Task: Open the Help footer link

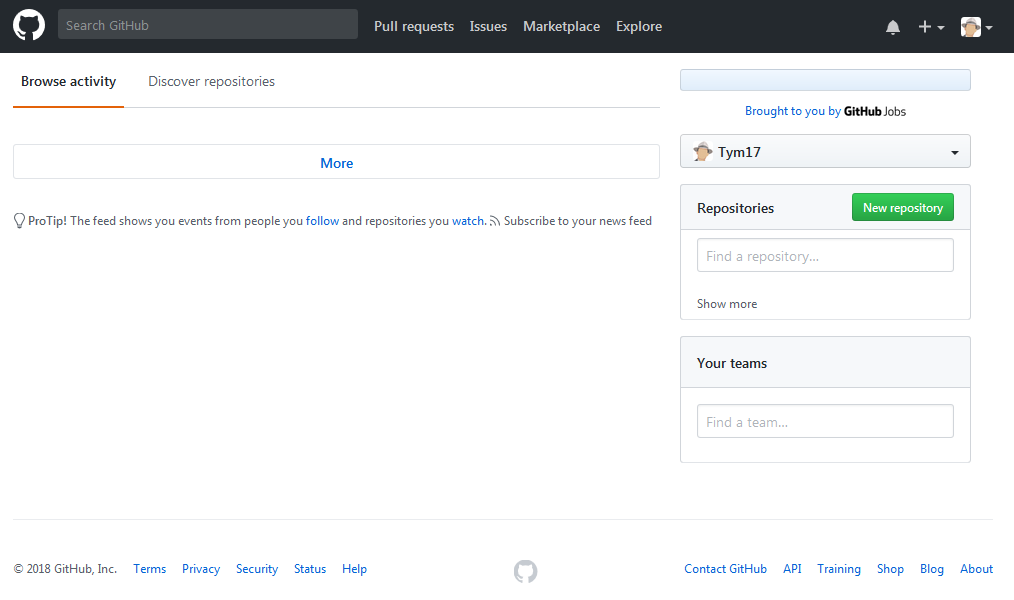Action: (354, 569)
